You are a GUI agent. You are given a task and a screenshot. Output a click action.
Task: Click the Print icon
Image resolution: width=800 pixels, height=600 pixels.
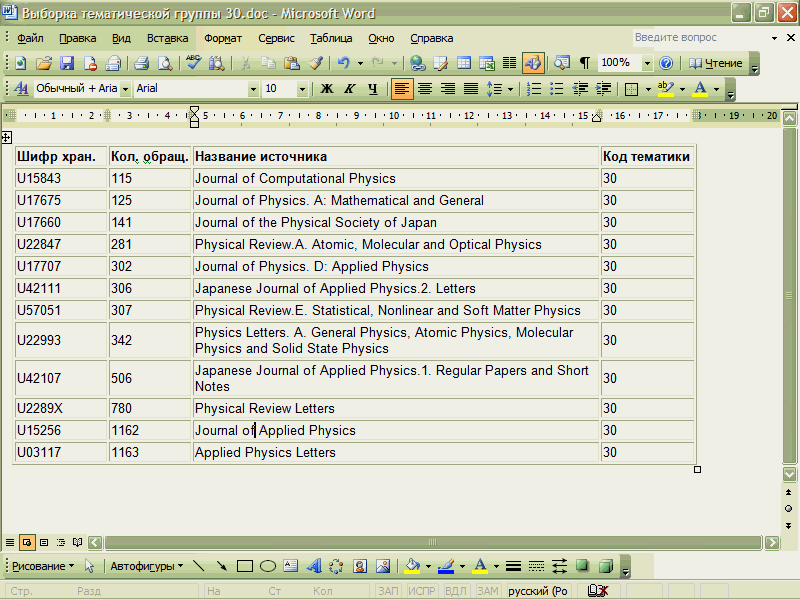141,63
